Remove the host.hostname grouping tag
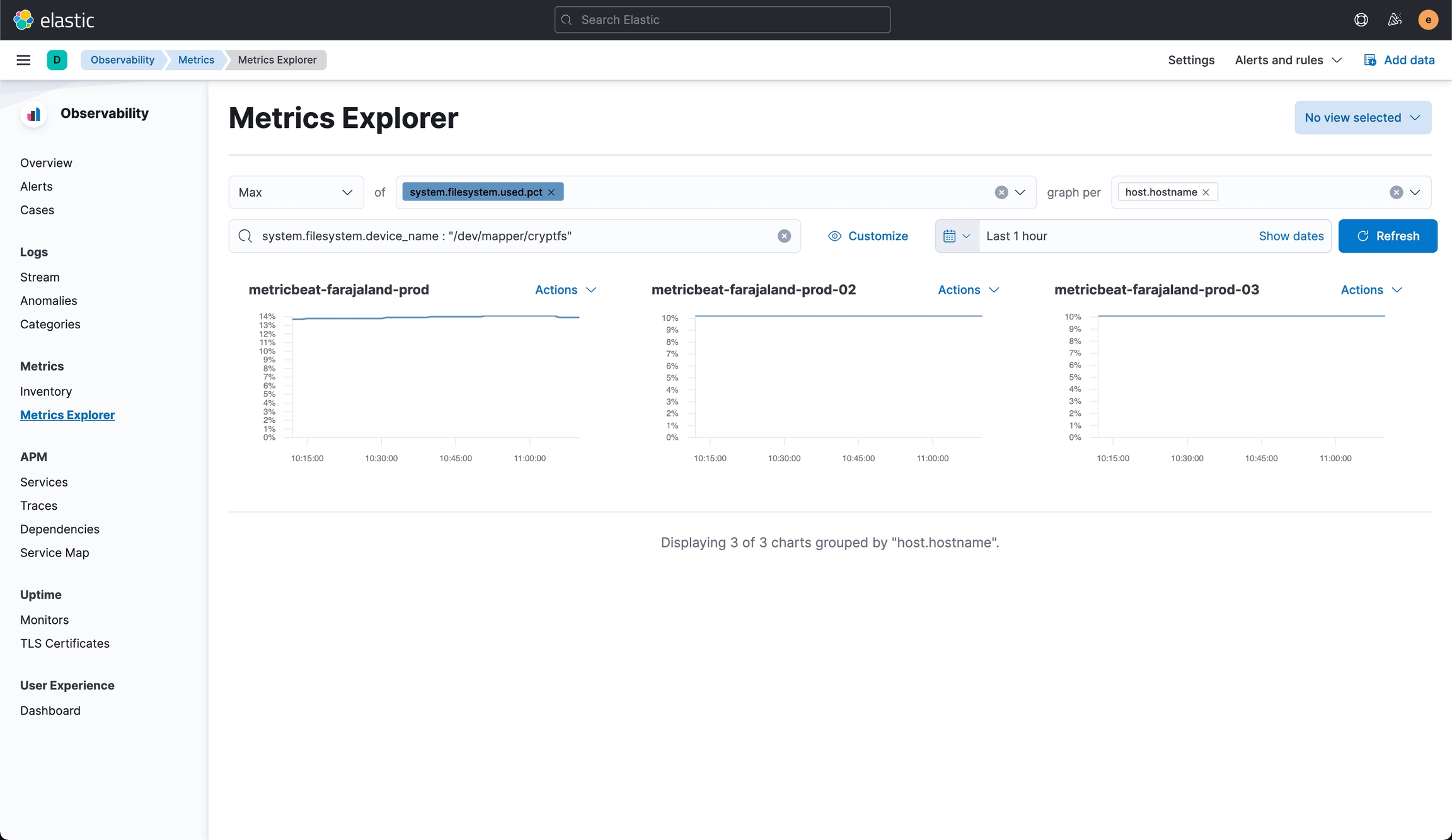Viewport: 1452px width, 840px height. click(1206, 192)
